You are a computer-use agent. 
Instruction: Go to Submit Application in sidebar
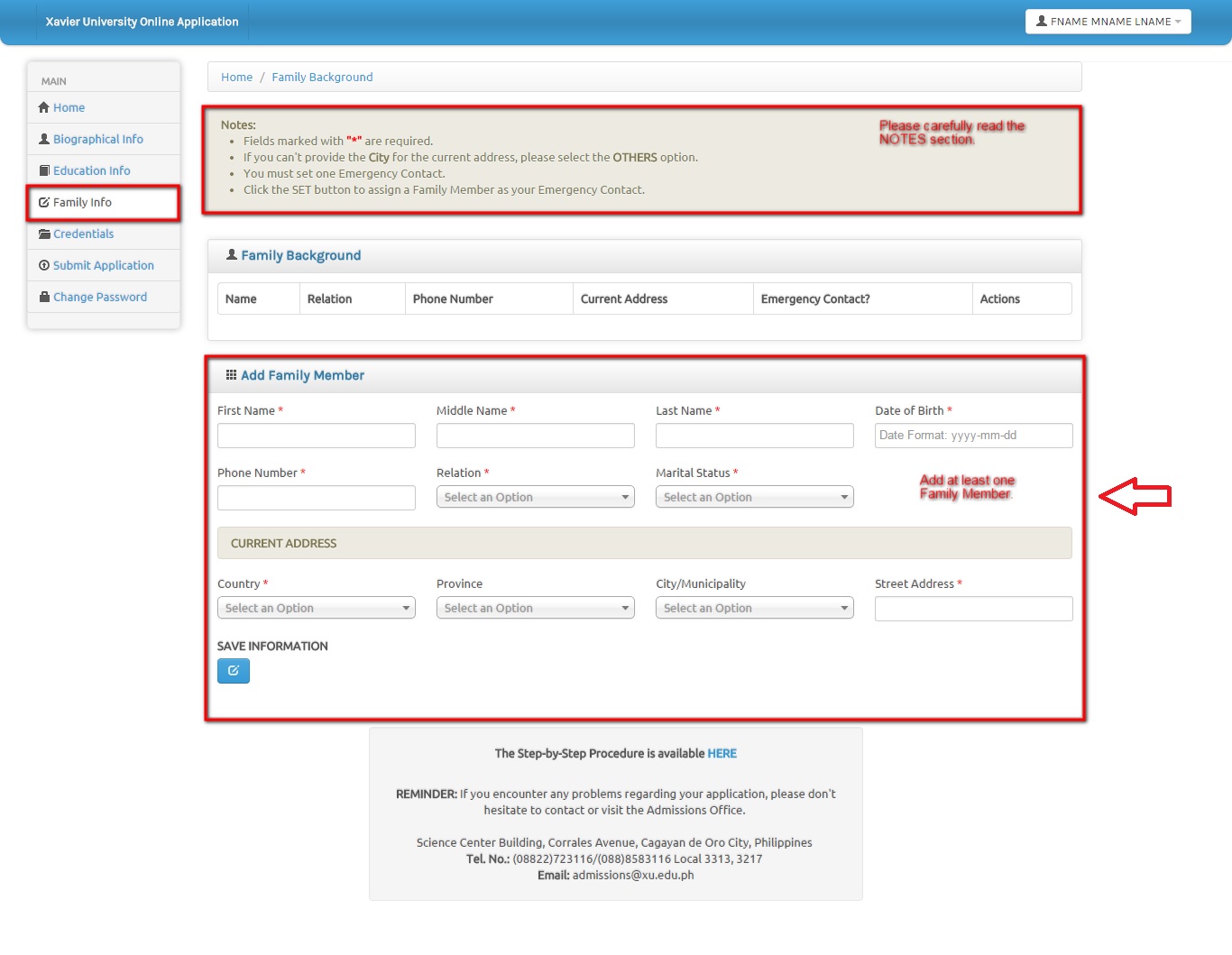tap(103, 265)
